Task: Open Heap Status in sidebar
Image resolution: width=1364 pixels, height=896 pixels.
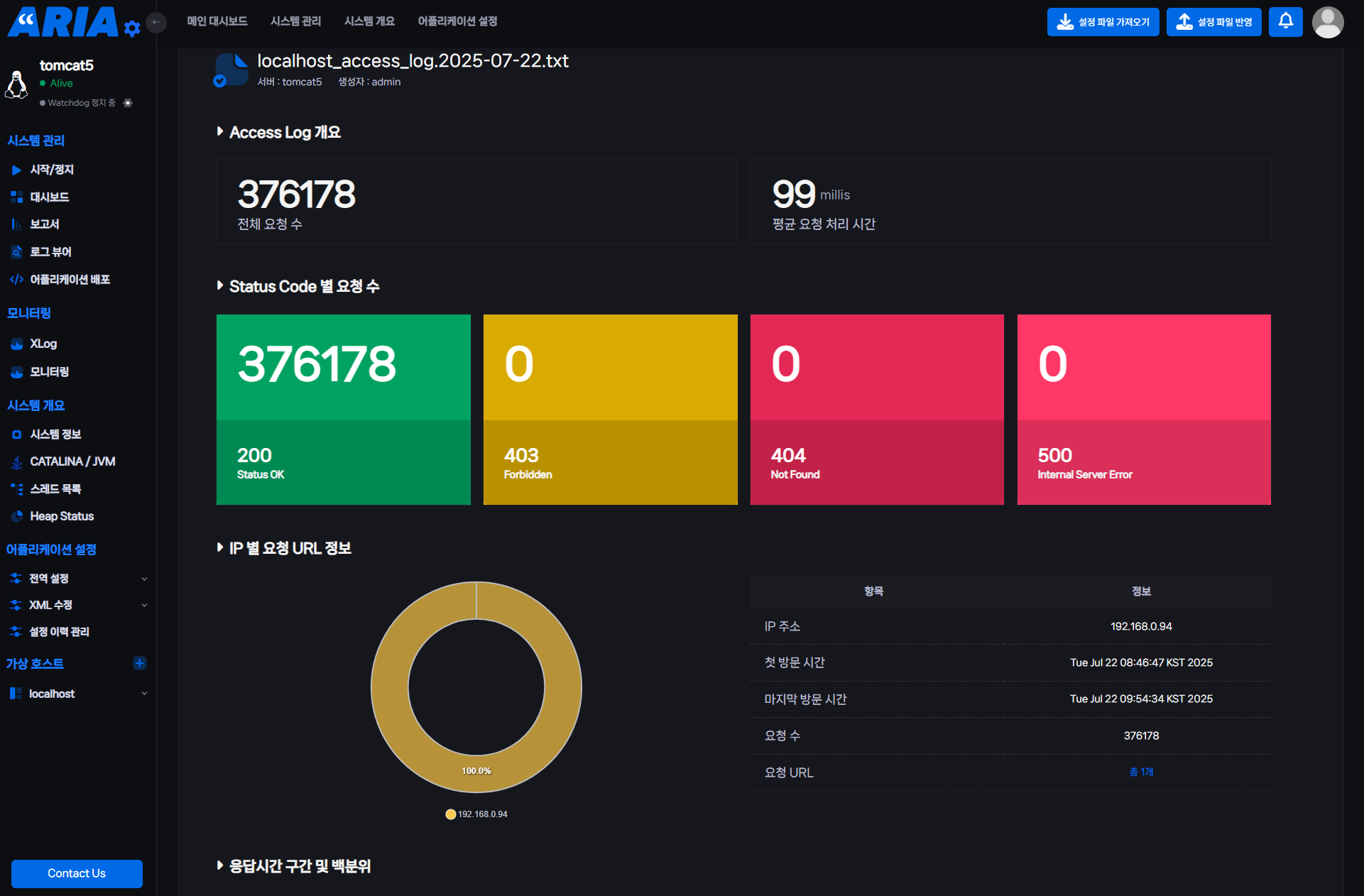Action: tap(62, 516)
